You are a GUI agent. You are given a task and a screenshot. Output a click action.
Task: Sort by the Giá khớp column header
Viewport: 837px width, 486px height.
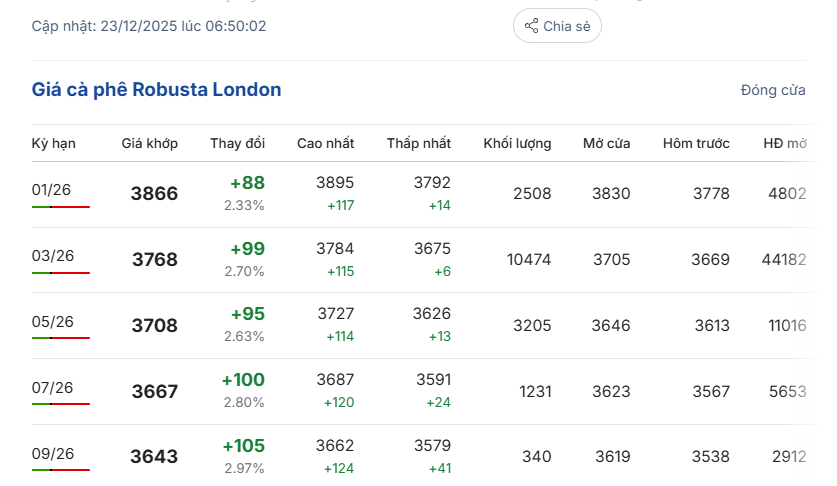(x=150, y=143)
